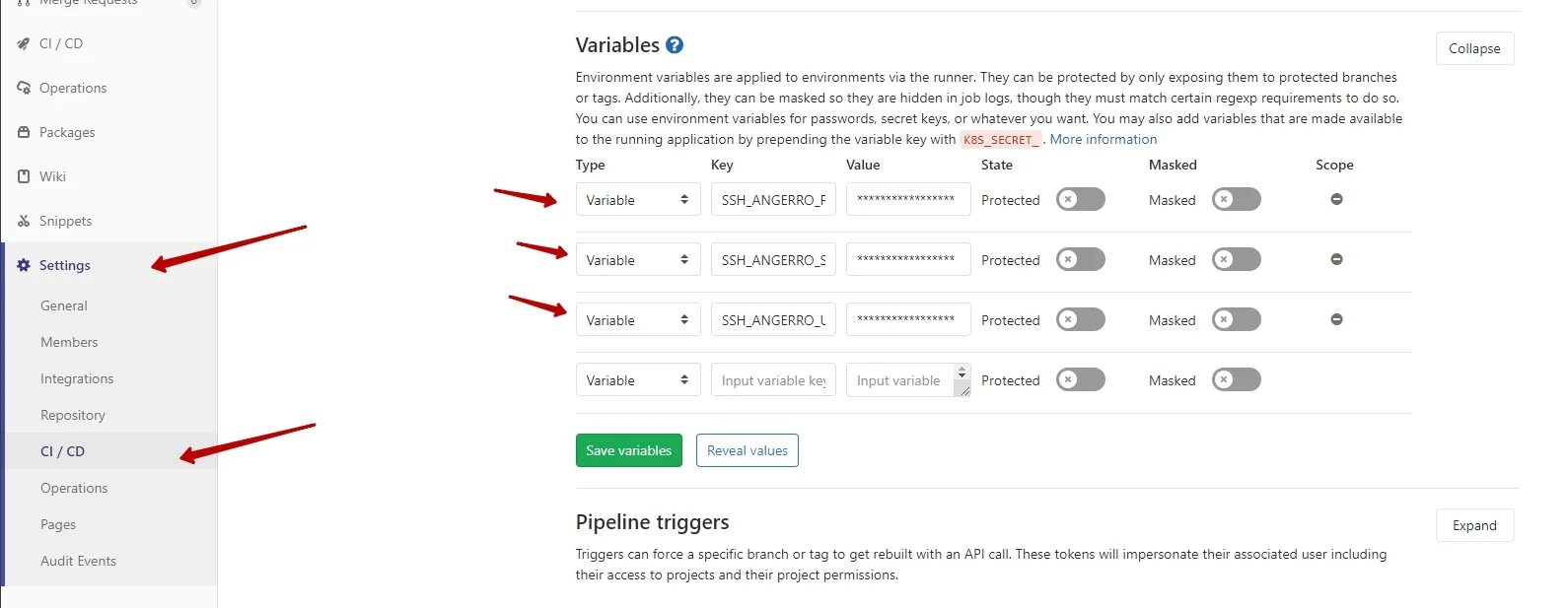Click the Reveal values button
Screen dimensions: 1568x608
tap(747, 450)
